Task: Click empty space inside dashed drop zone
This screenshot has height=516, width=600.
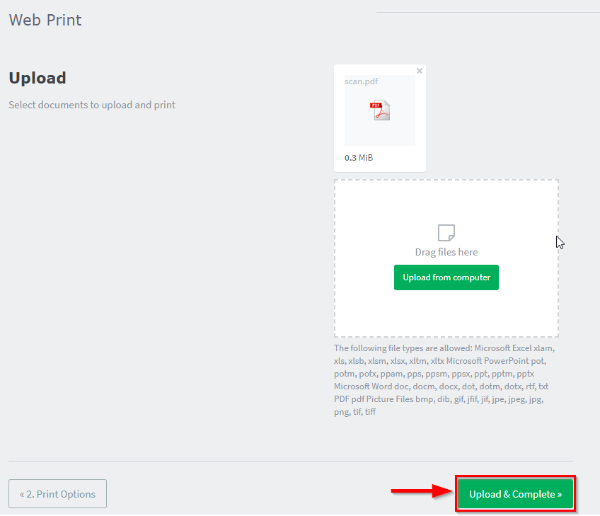Action: 446,314
